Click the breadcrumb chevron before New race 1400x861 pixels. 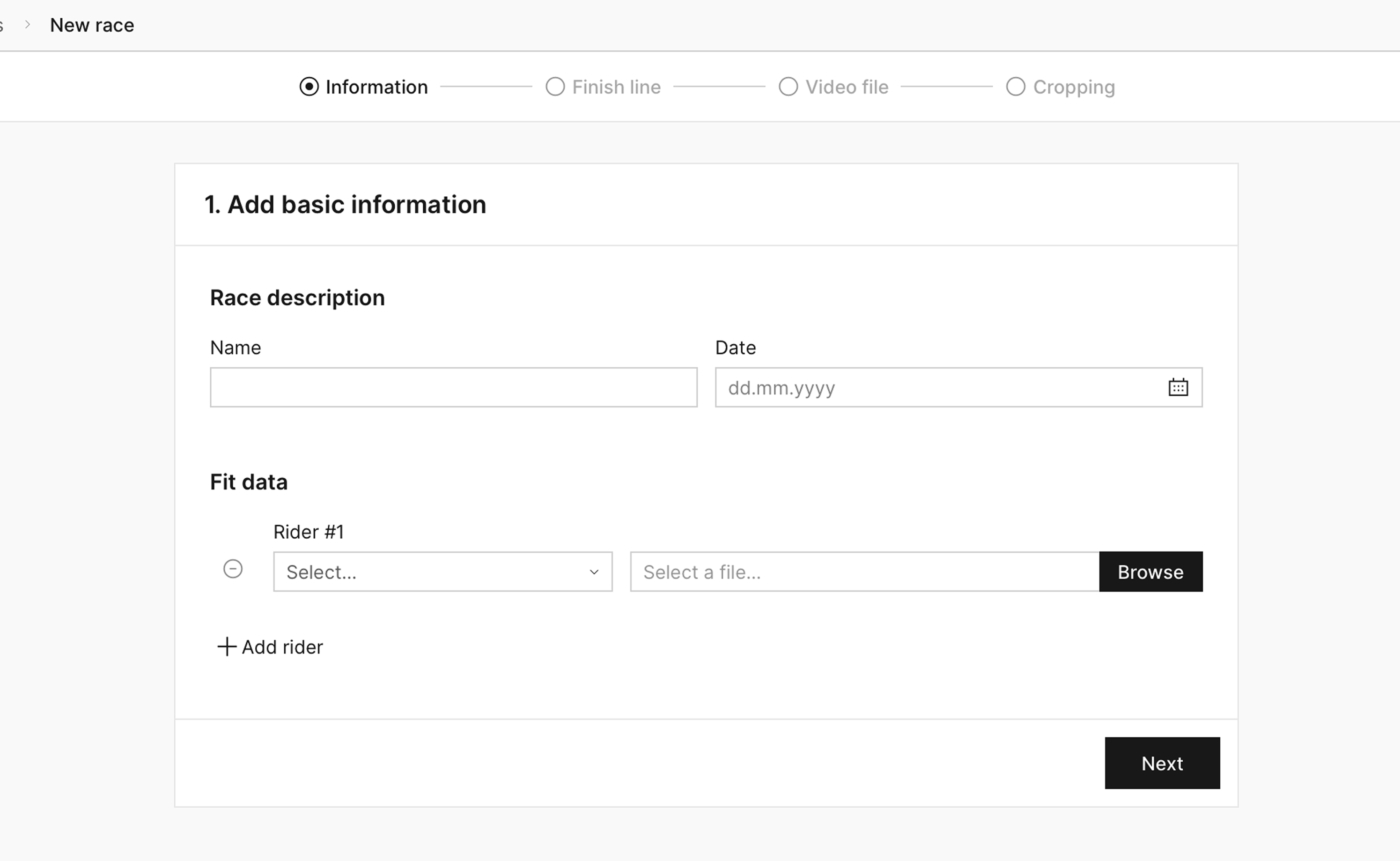click(x=27, y=24)
